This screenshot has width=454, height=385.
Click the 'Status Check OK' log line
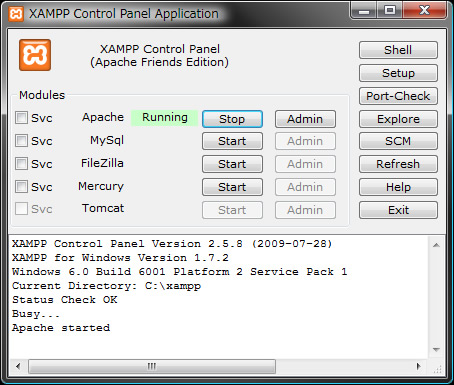[65, 300]
